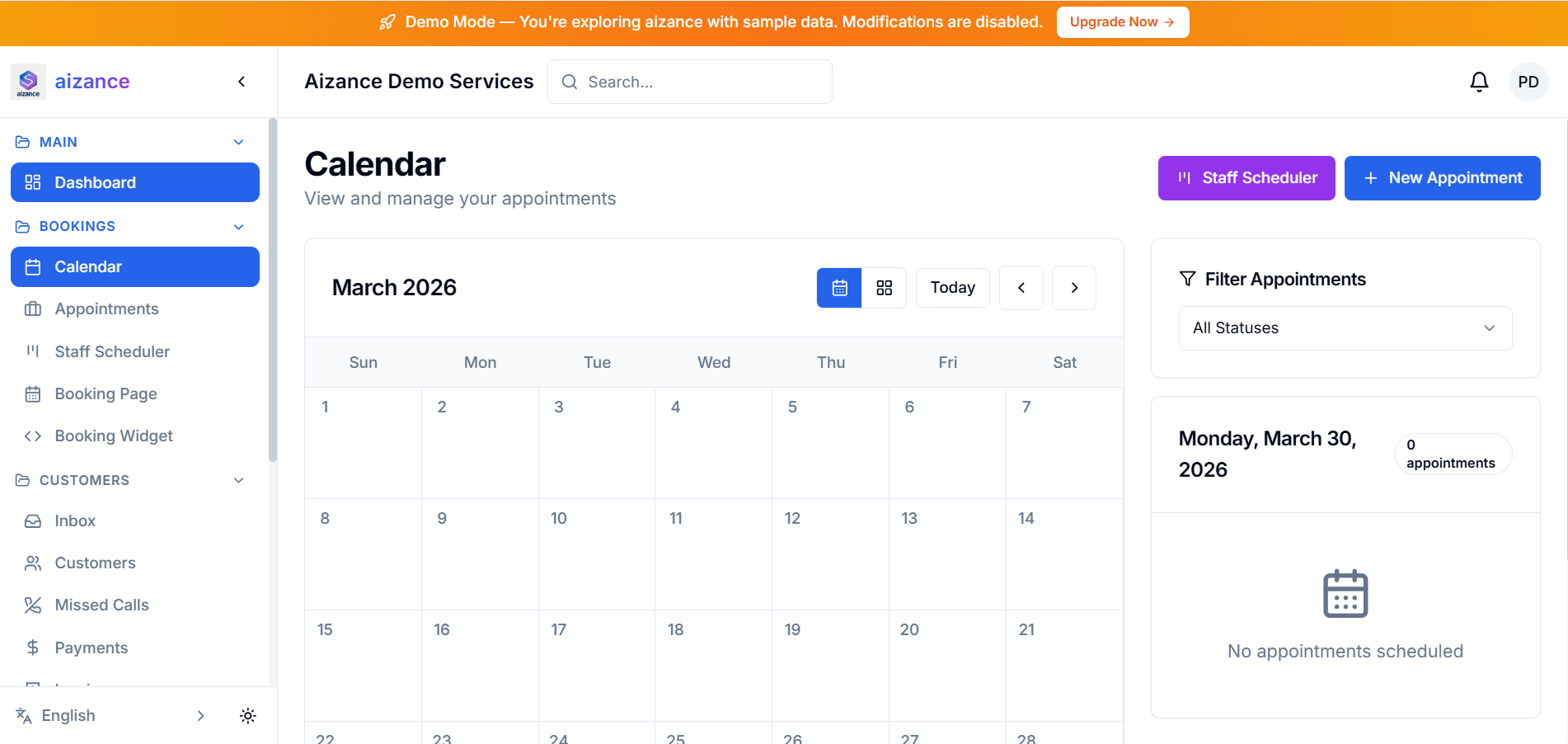Collapse the BOOKINGS section chevron
1568x744 pixels.
point(239,226)
